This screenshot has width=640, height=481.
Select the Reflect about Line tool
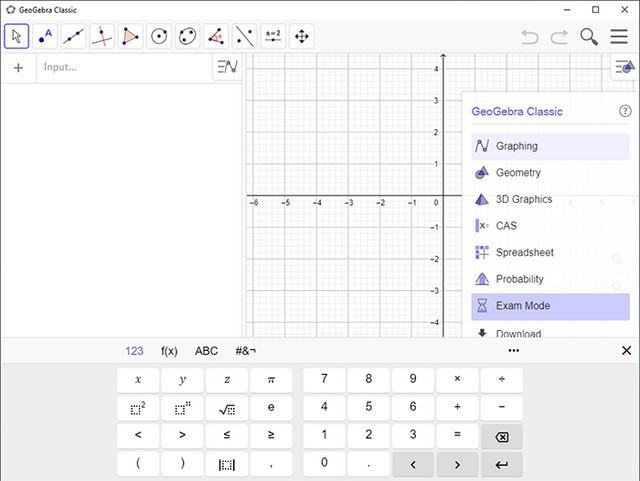click(x=245, y=36)
